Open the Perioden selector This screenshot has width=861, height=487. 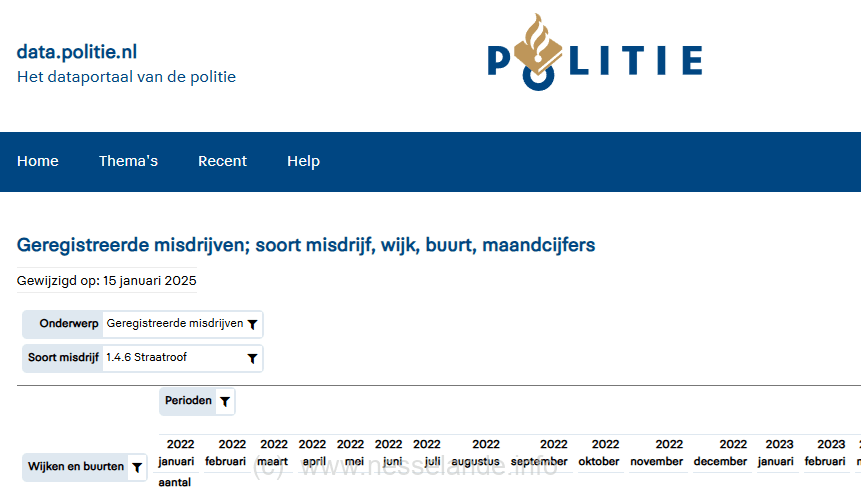197,401
